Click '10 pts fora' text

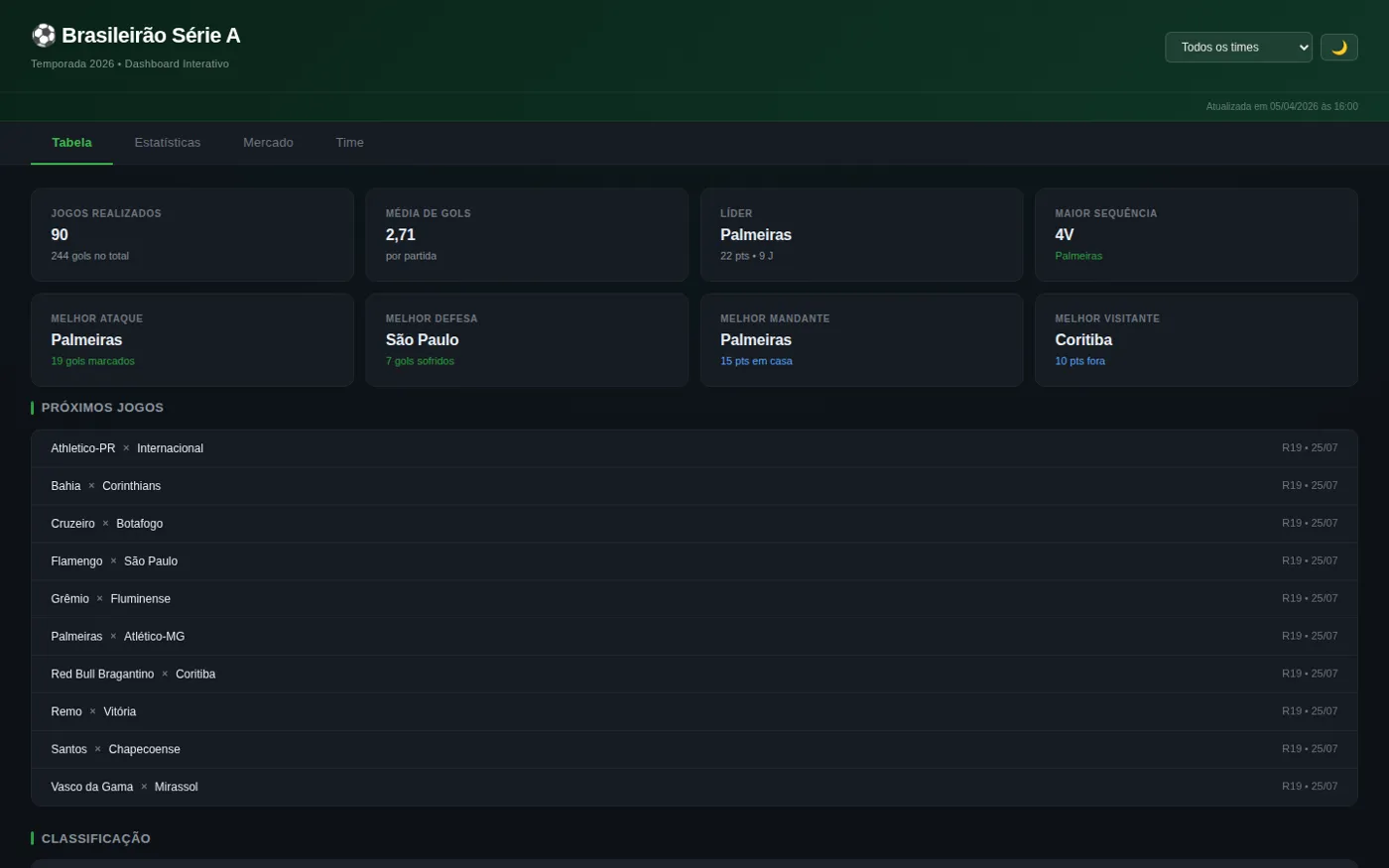click(x=1079, y=361)
